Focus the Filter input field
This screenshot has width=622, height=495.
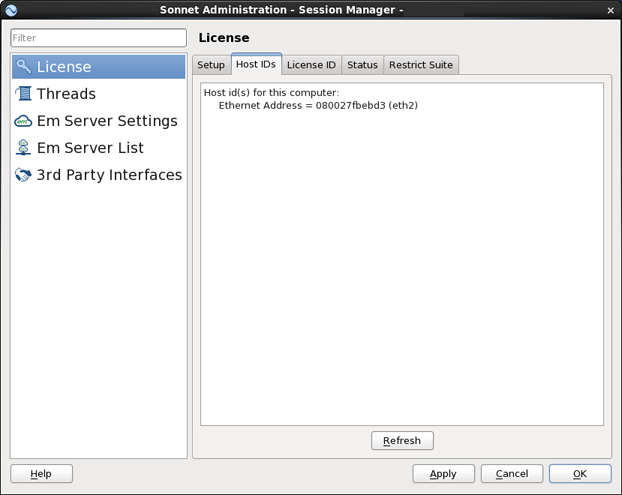pos(98,38)
